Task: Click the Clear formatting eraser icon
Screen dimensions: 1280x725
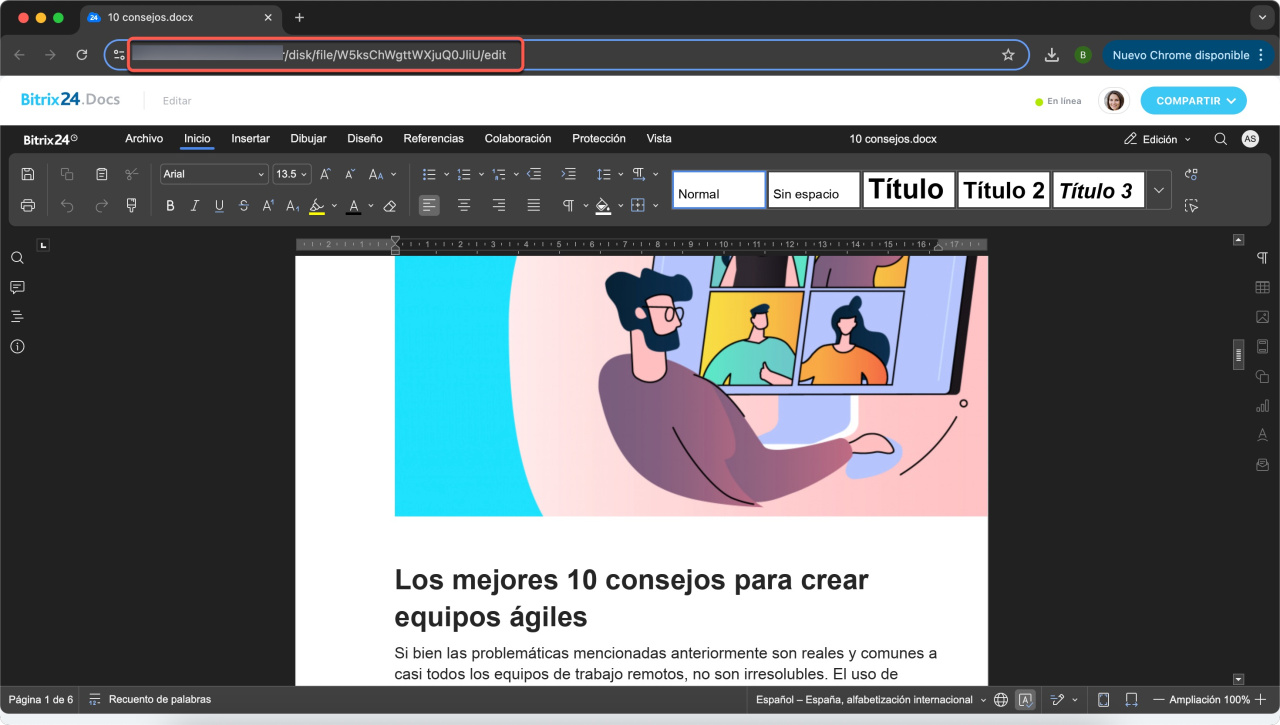Action: (x=390, y=206)
